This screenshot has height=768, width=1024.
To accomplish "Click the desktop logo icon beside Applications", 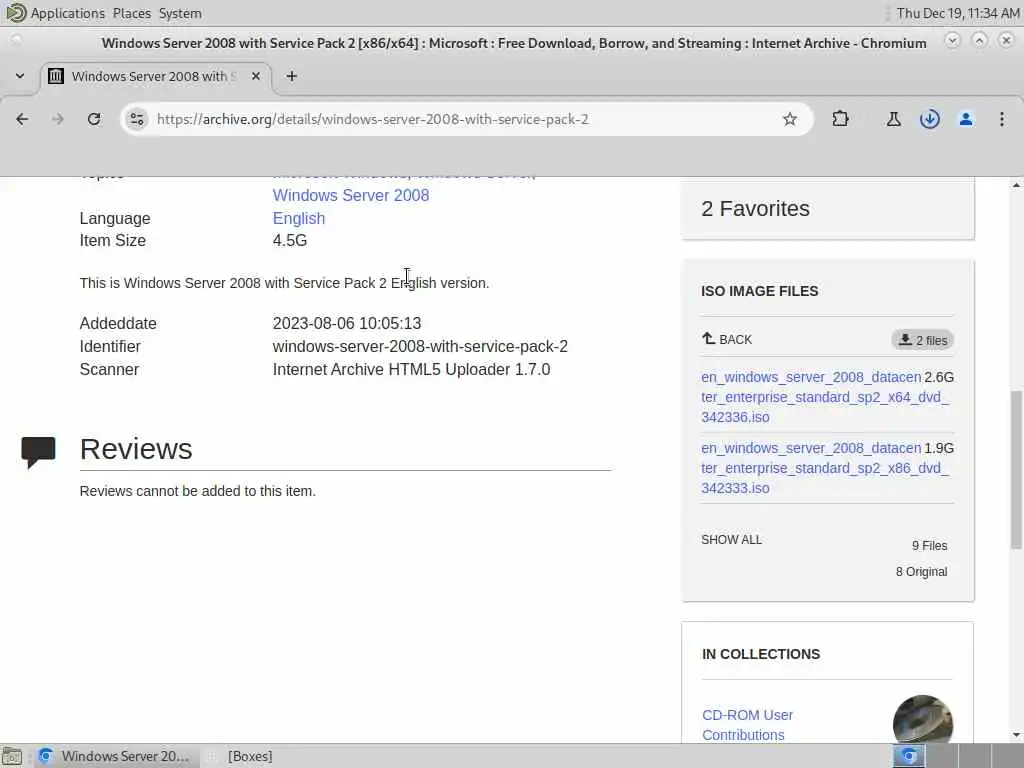I will 16,12.
